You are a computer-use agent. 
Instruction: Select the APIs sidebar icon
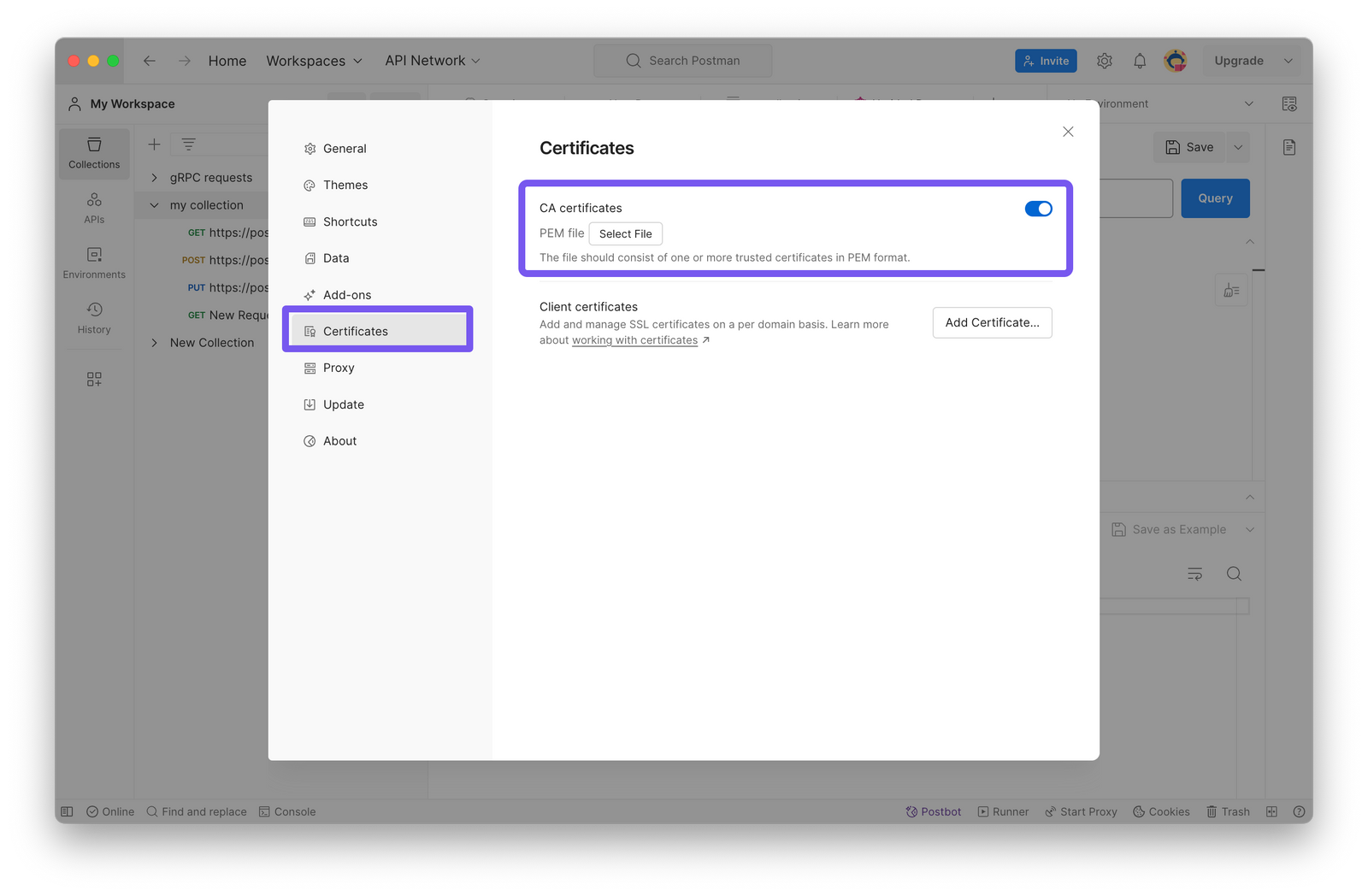click(93, 207)
